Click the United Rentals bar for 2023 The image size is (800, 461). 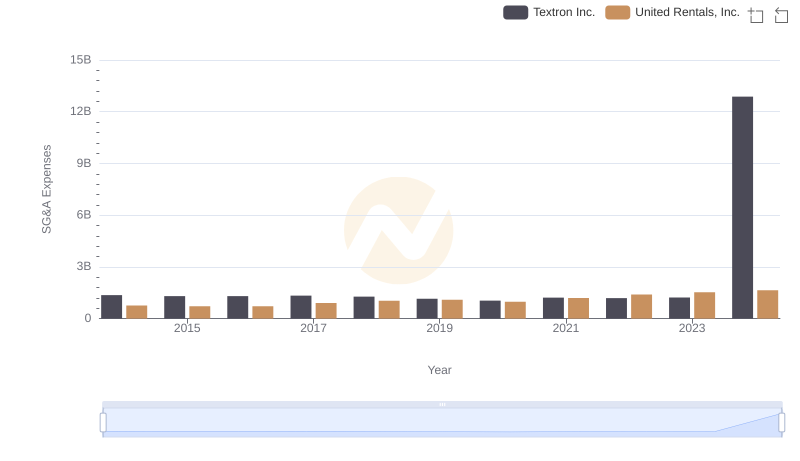705,305
